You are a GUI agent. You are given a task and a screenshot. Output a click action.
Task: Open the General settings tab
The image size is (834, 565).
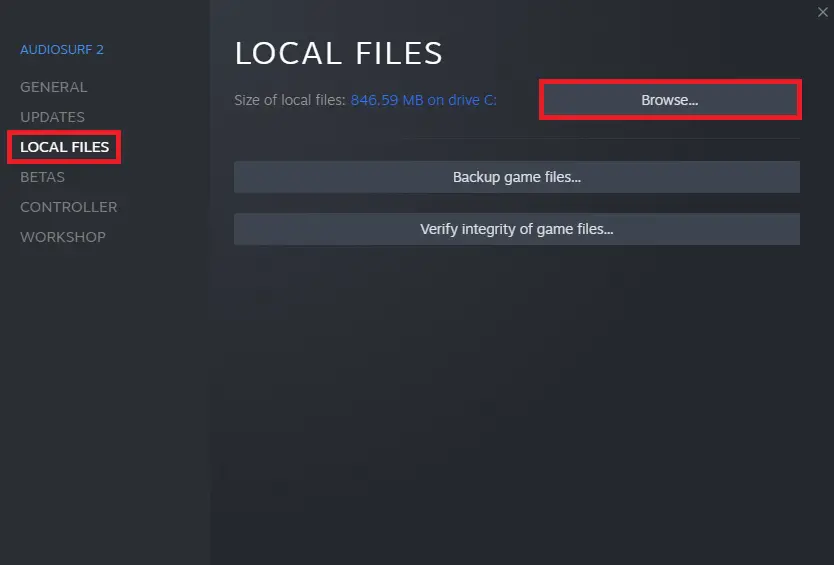54,87
